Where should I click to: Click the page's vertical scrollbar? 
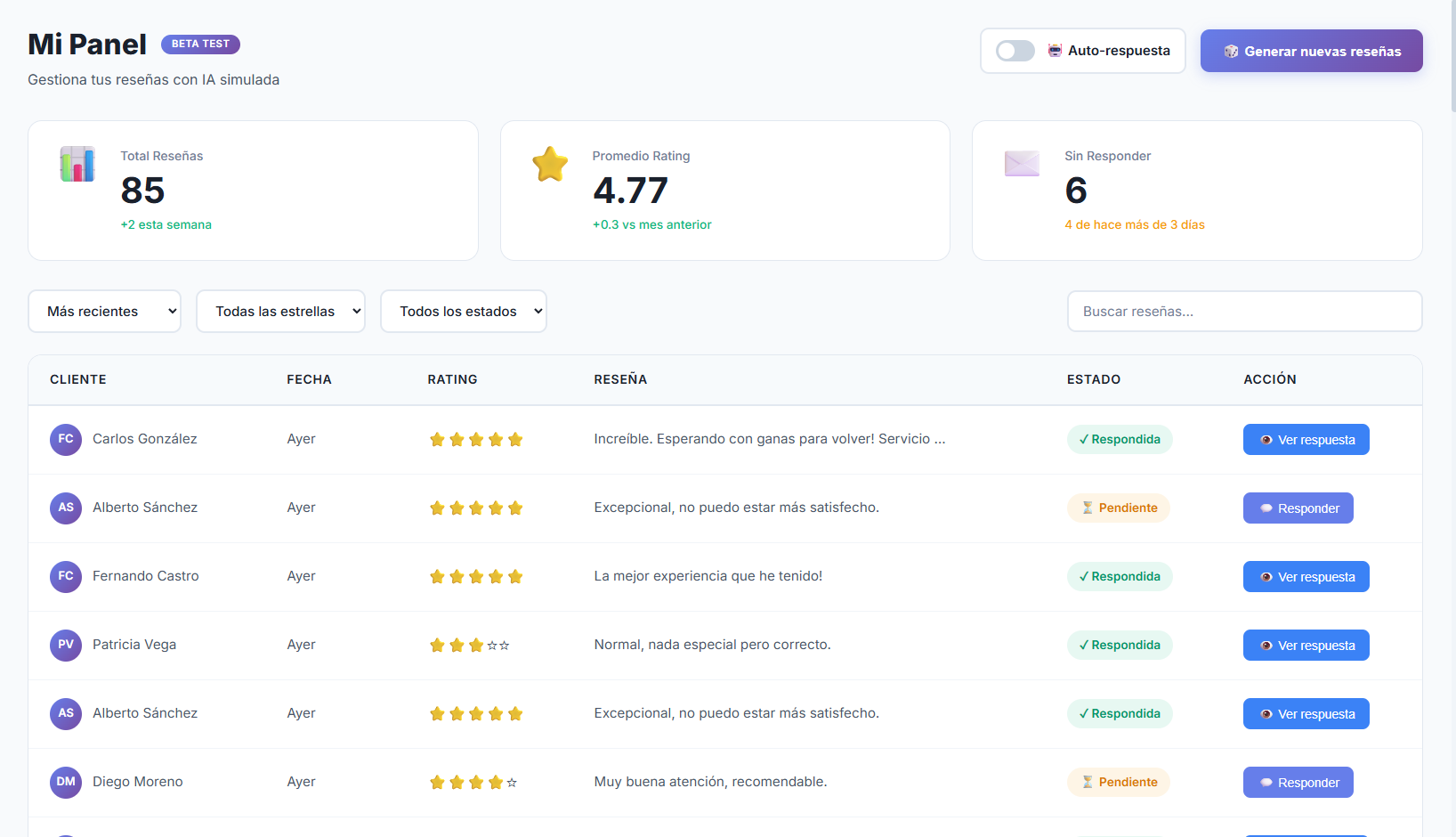click(x=1452, y=53)
